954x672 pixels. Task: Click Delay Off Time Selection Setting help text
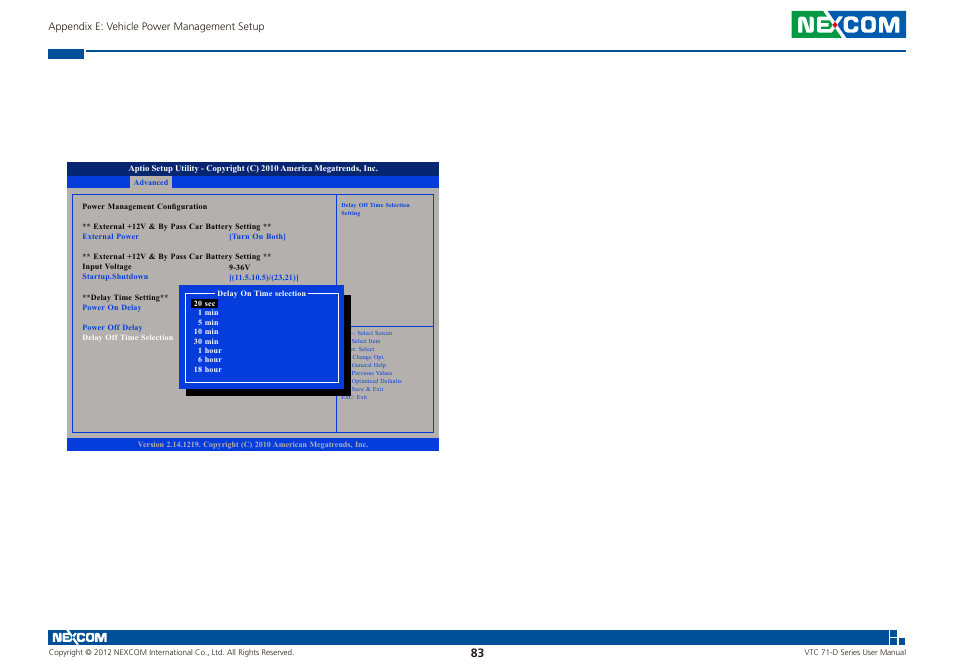click(x=375, y=209)
